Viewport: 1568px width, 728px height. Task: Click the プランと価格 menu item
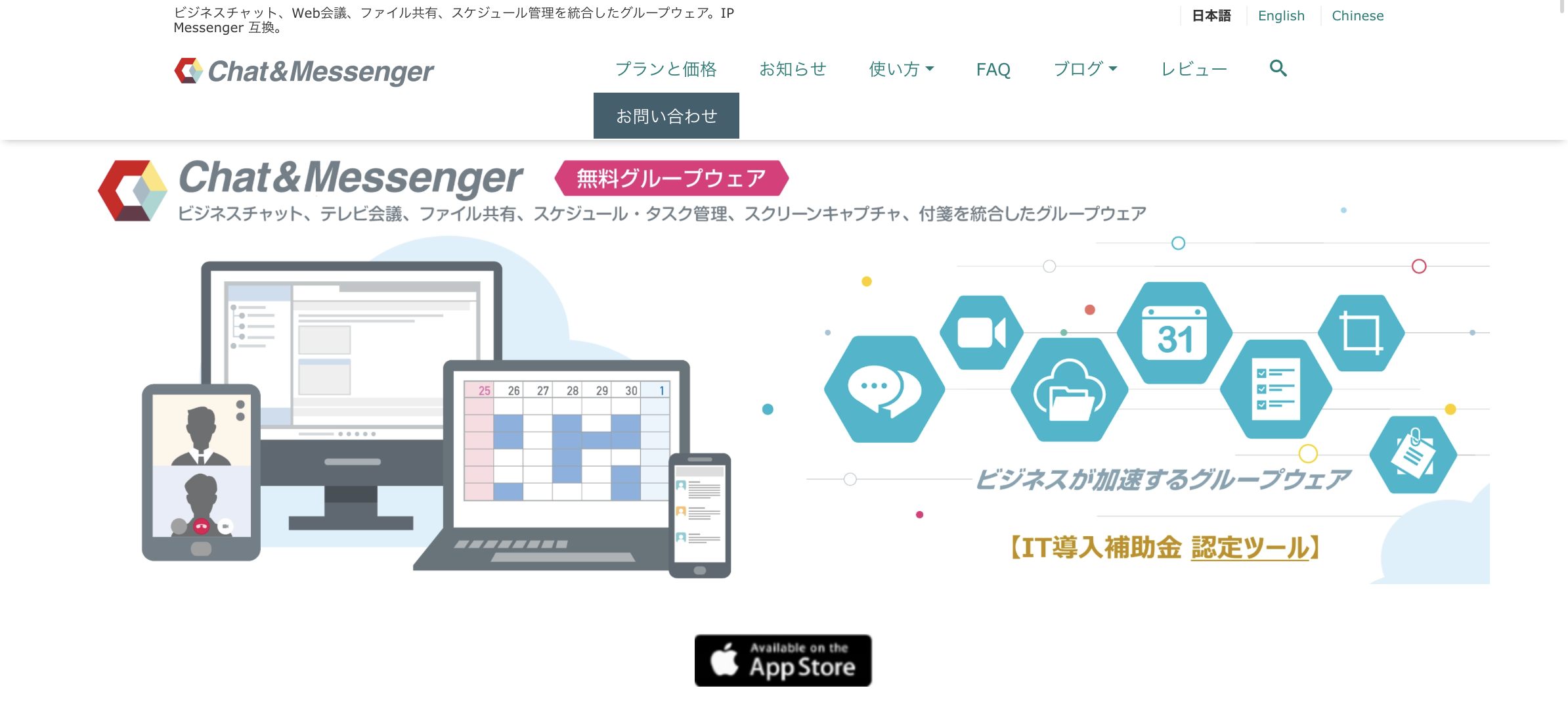click(665, 70)
